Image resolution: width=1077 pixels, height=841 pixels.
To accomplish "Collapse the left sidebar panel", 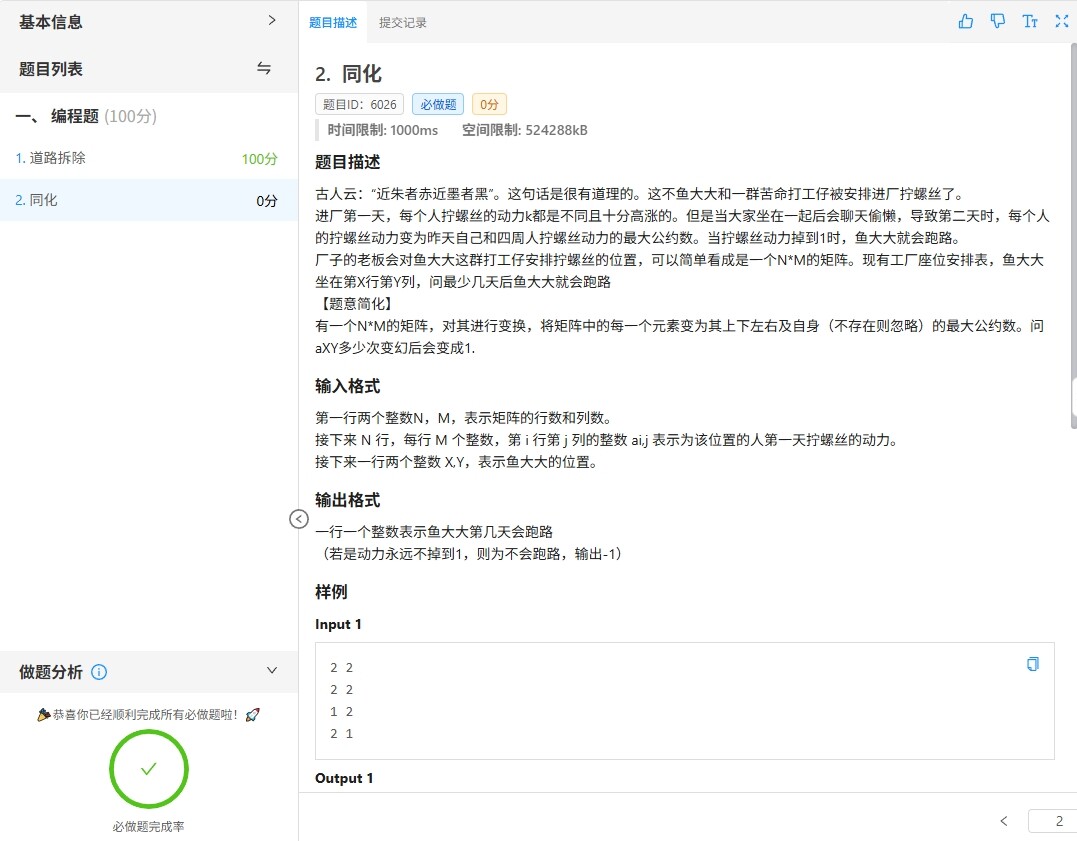I will tap(298, 518).
